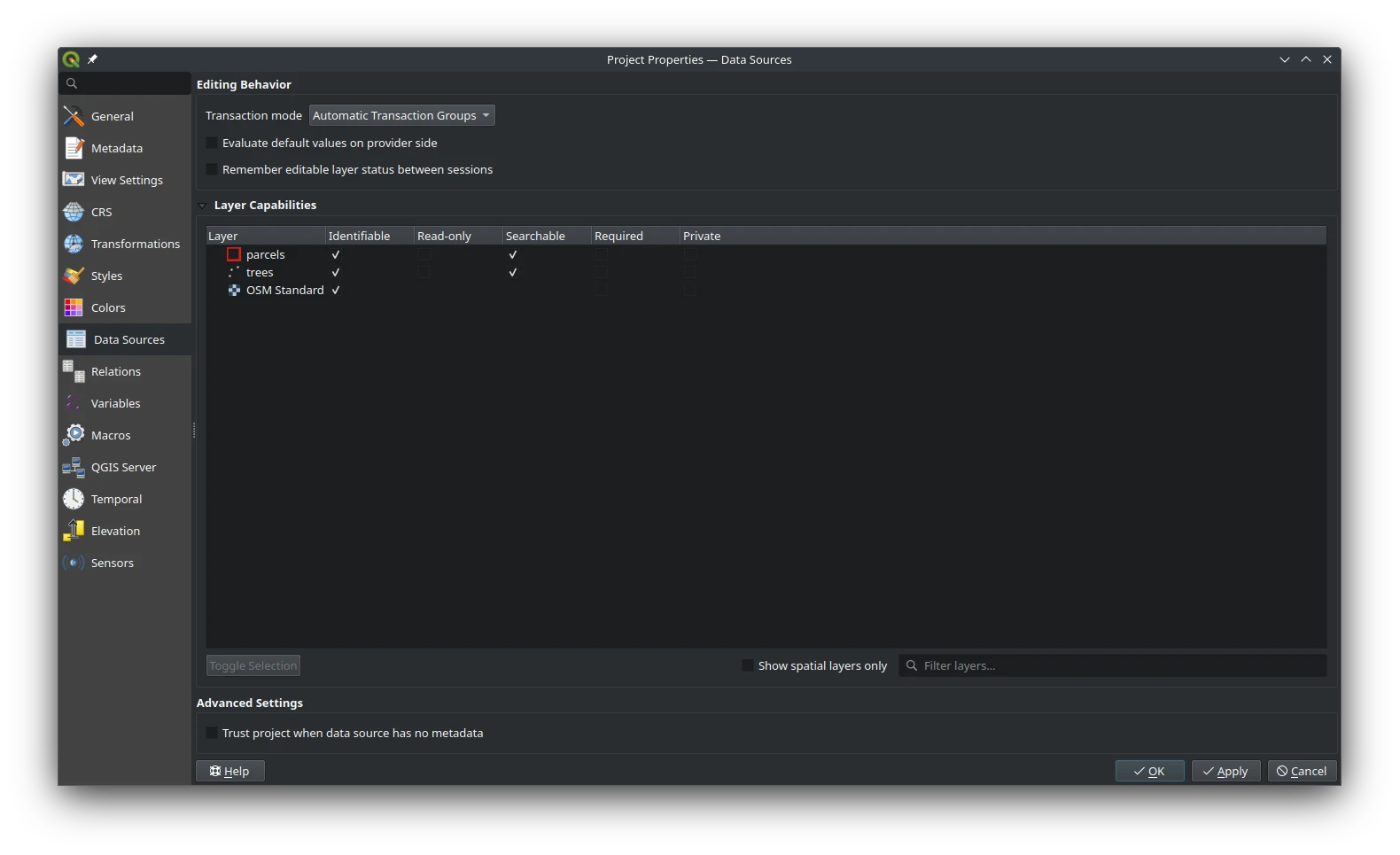This screenshot has width=1400, height=855.
Task: Open the Temporal clock icon
Action: 74,499
